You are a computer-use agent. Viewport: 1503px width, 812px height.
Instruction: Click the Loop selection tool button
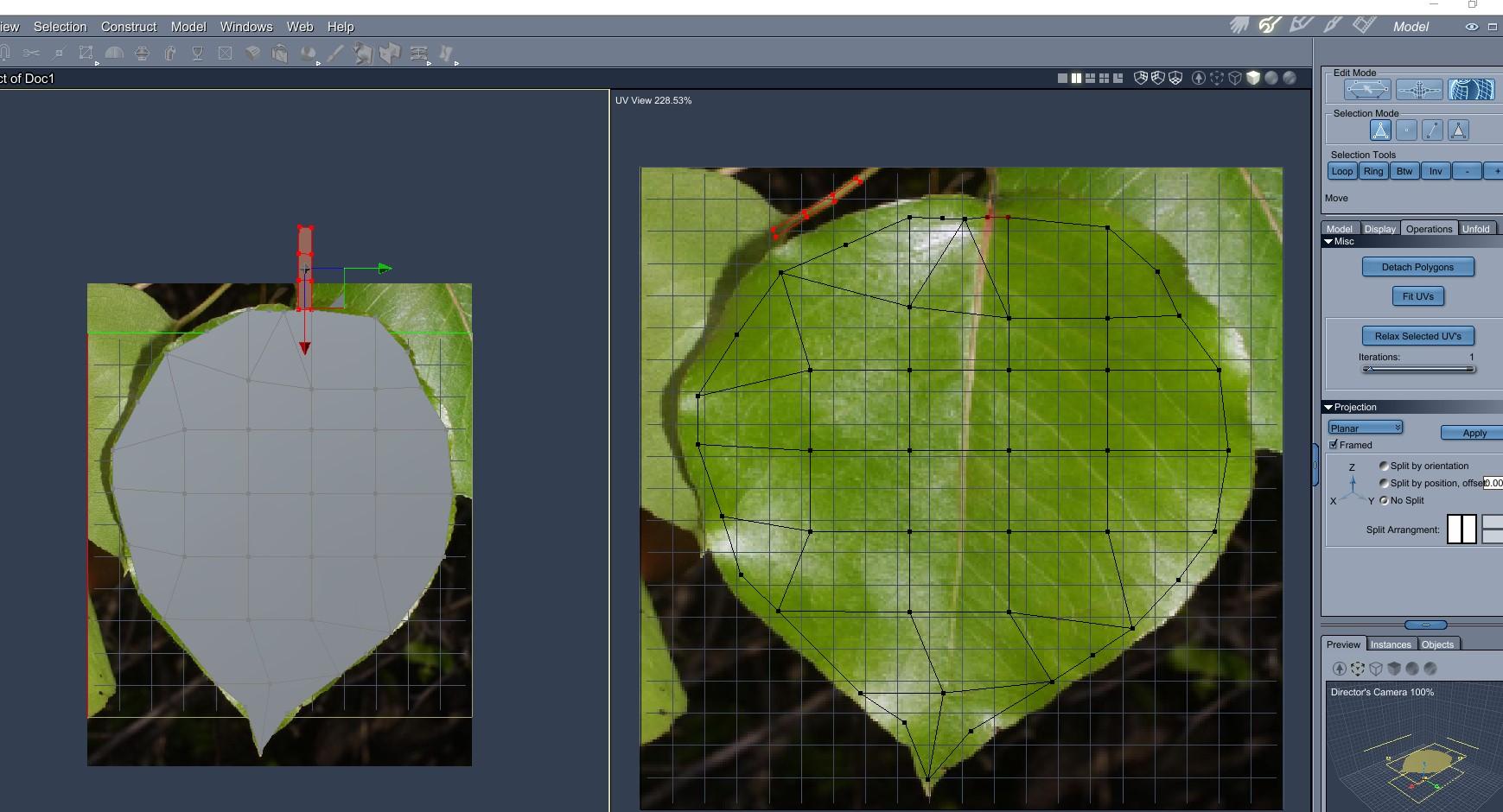tap(1342, 171)
